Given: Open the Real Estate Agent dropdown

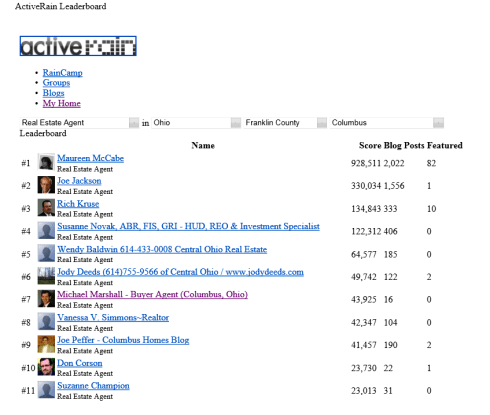Looking at the screenshot, I should point(79,123).
